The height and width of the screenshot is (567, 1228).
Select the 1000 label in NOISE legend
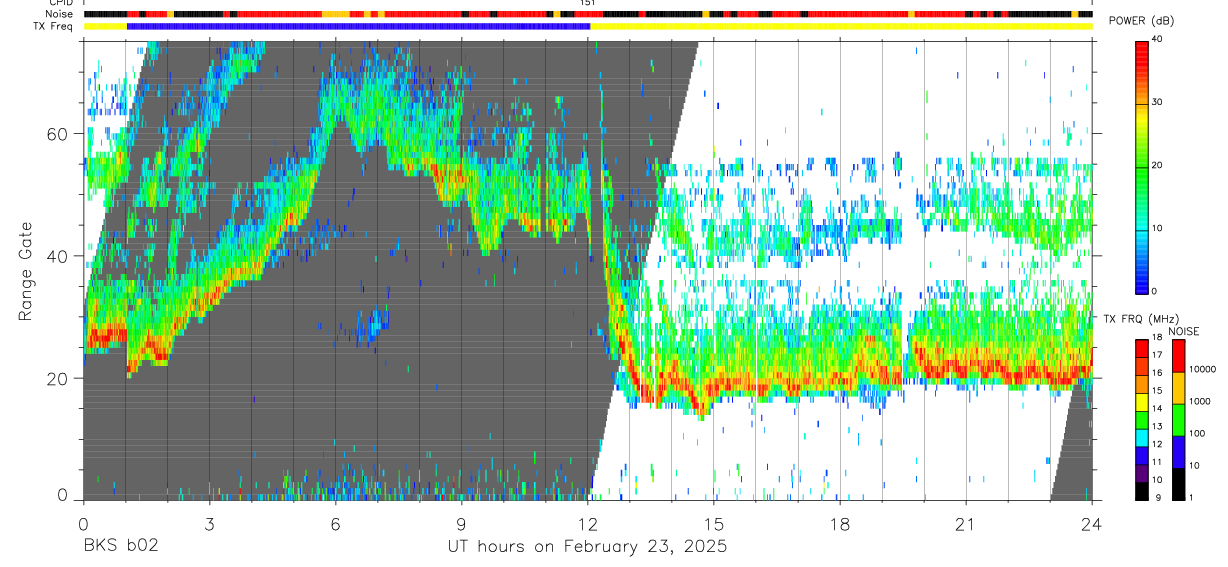[1199, 401]
